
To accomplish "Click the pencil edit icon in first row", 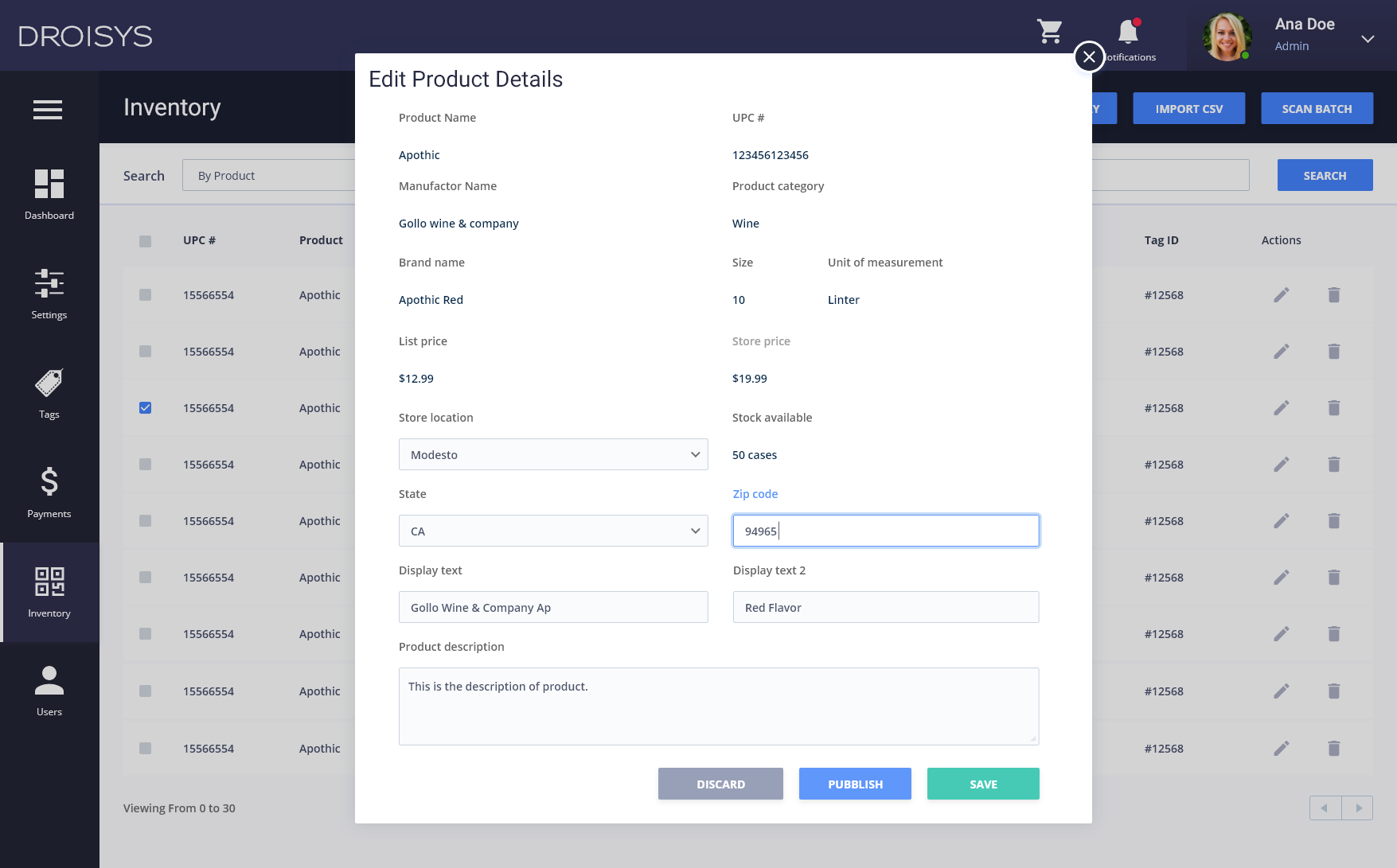I will pos(1281,295).
